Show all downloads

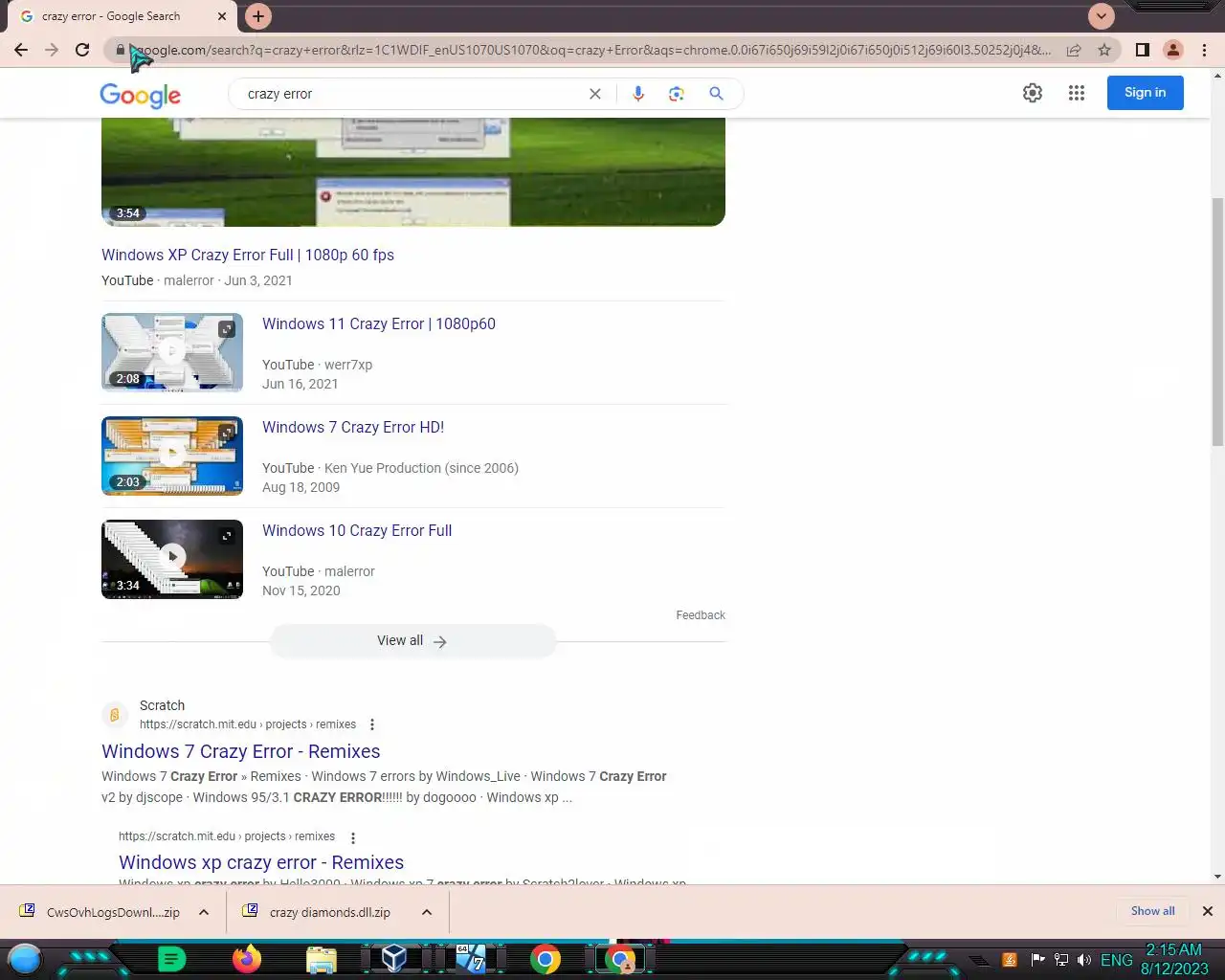tap(1152, 911)
